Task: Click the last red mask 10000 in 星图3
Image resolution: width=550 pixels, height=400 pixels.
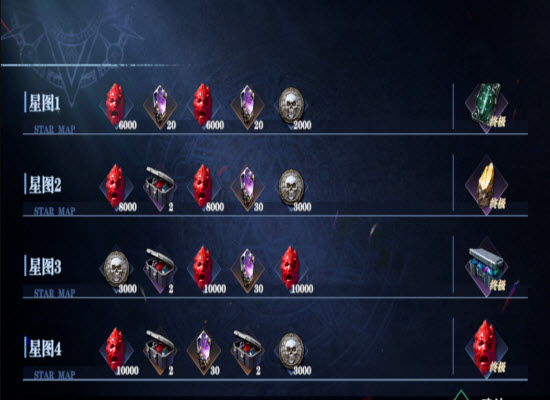Action: pyautogui.click(x=291, y=269)
